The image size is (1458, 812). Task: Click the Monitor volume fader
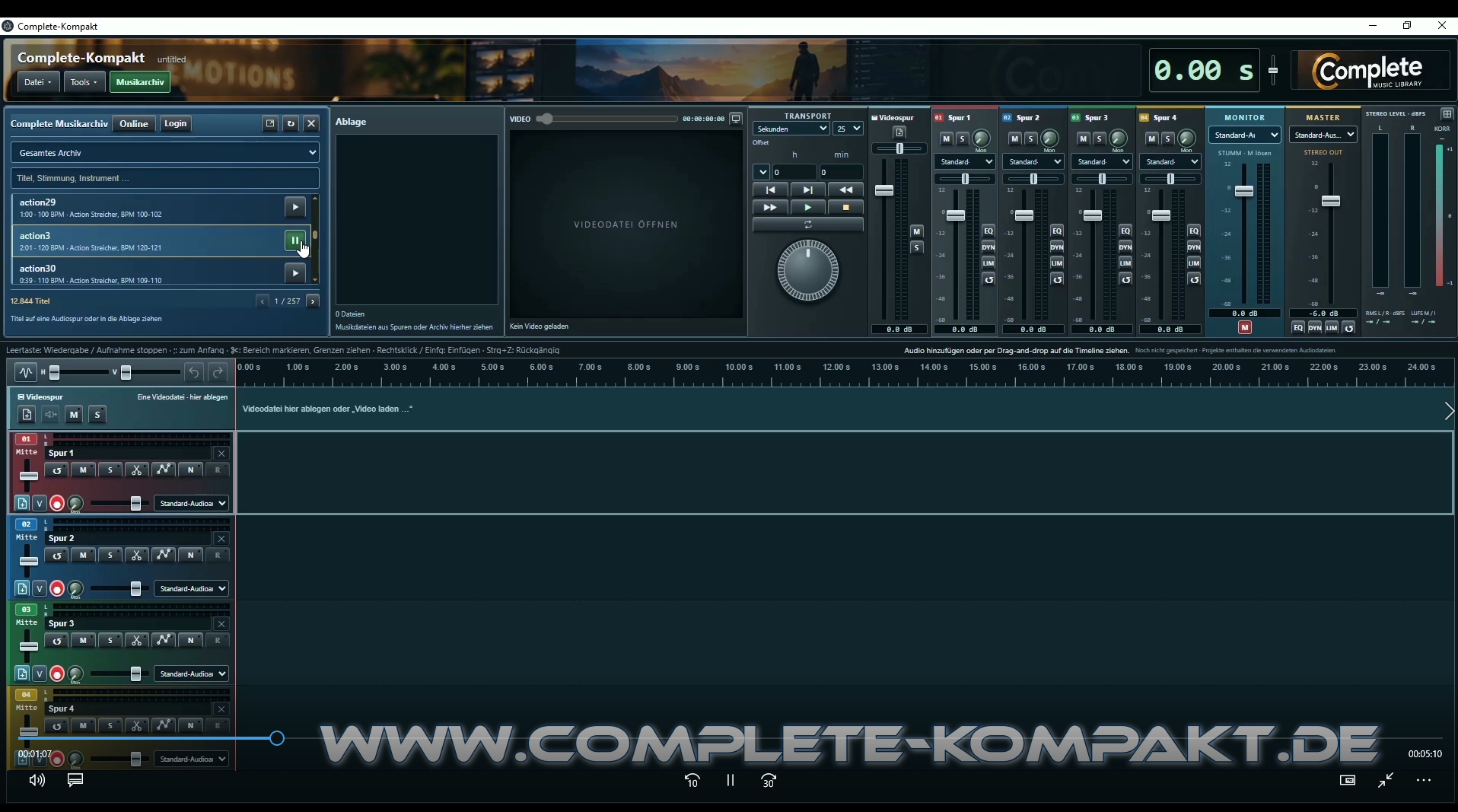click(x=1244, y=191)
